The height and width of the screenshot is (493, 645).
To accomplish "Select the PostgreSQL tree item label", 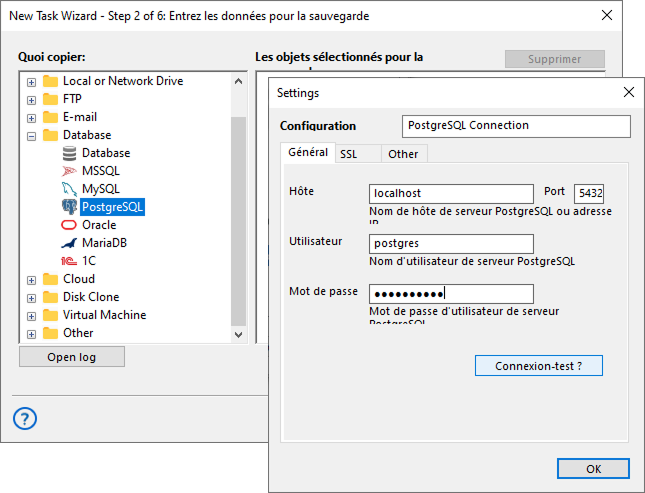I will point(112,207).
